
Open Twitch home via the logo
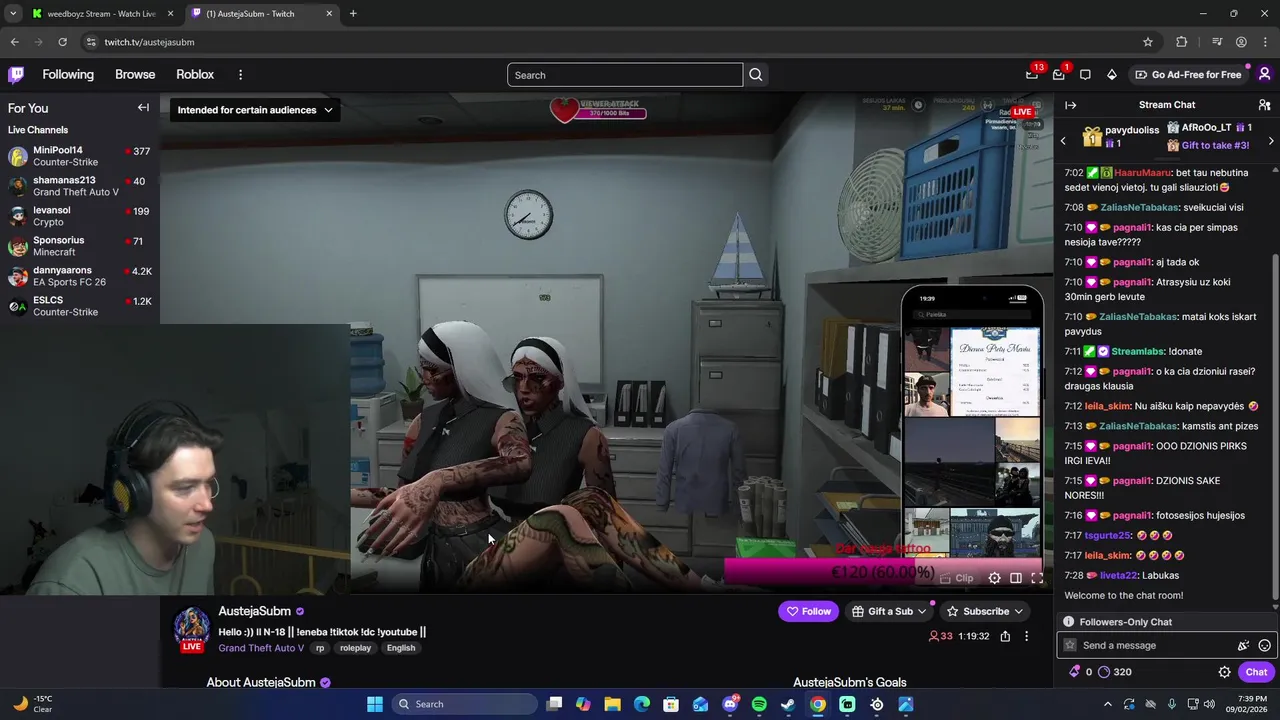point(16,75)
